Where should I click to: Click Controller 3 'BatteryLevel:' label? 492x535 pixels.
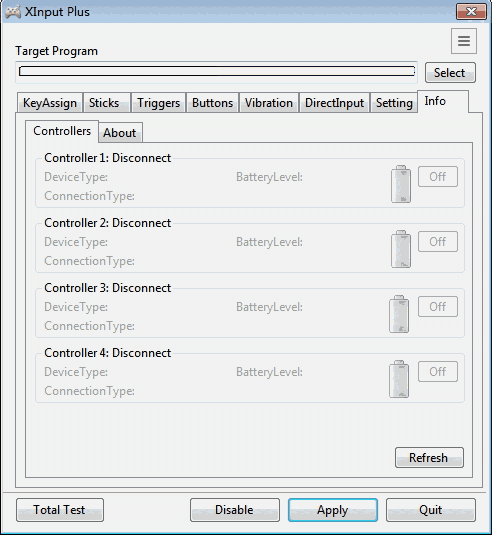[x=269, y=307]
